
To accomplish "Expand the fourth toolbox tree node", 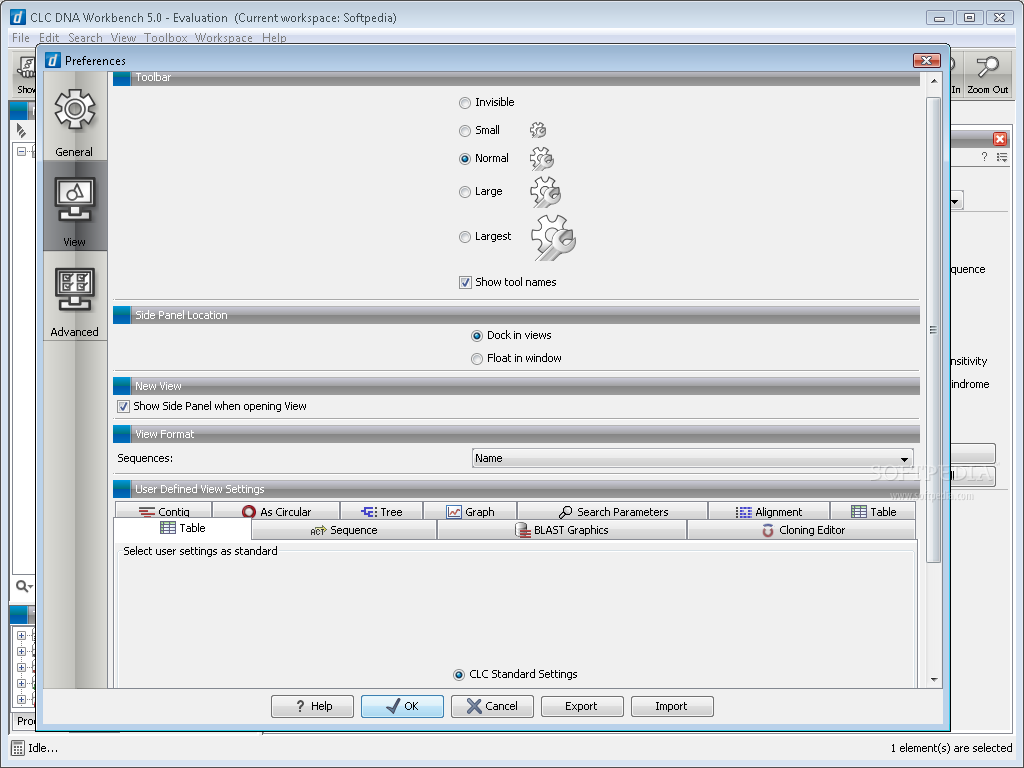I will [x=22, y=683].
